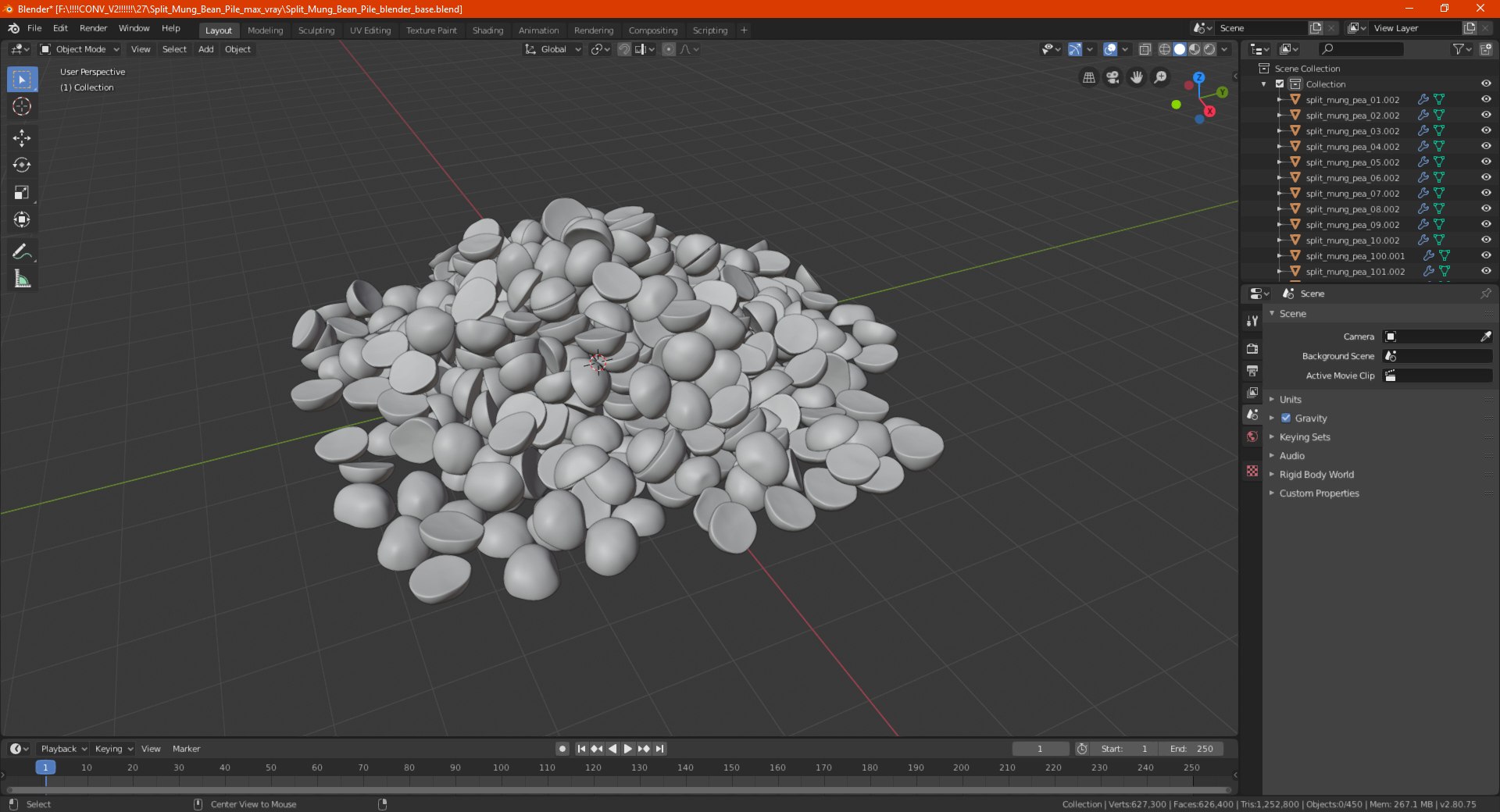Open the Output properties tab
The image size is (1500, 812).
1252,370
